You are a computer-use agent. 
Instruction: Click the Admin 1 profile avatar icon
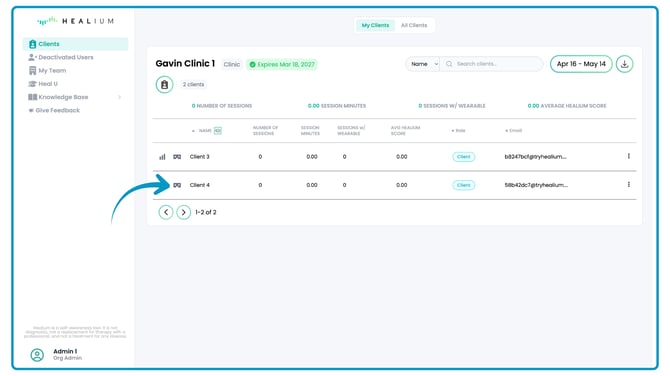tap(37, 355)
